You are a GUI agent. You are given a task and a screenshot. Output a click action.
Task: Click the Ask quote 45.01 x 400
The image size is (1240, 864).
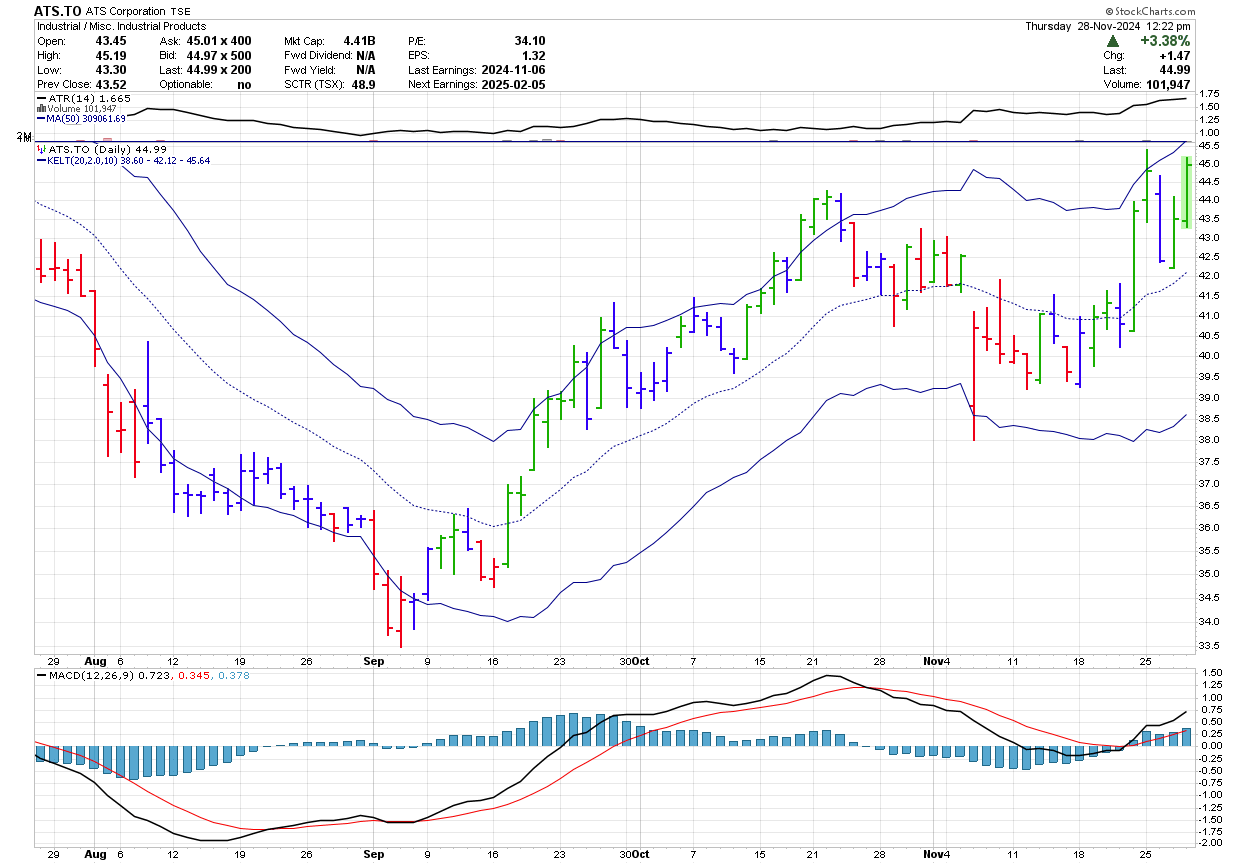[219, 41]
